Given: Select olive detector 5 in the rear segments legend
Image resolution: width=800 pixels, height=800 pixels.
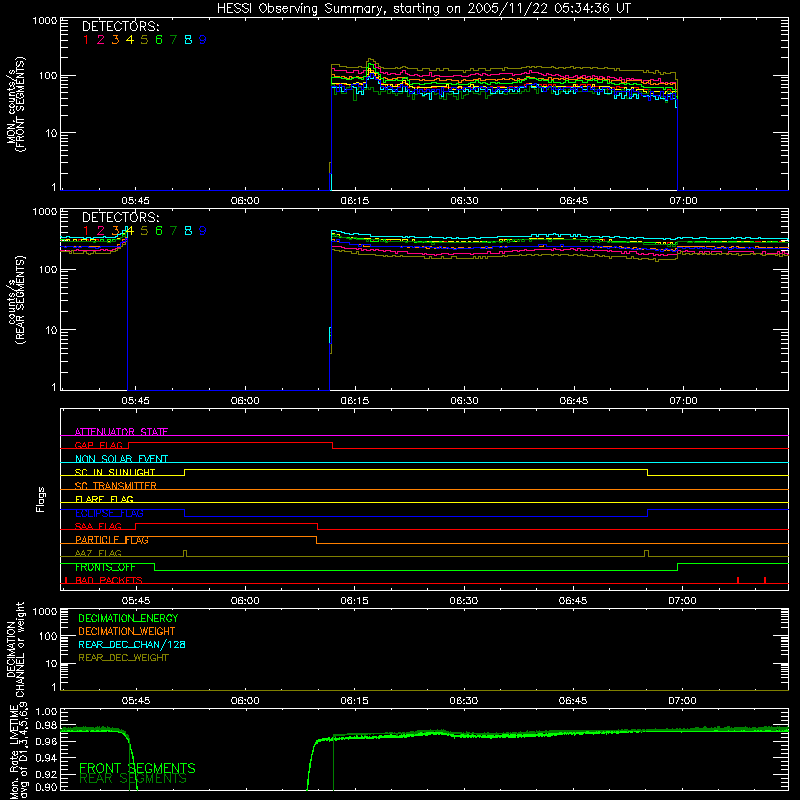Looking at the screenshot, I should coord(144,231).
